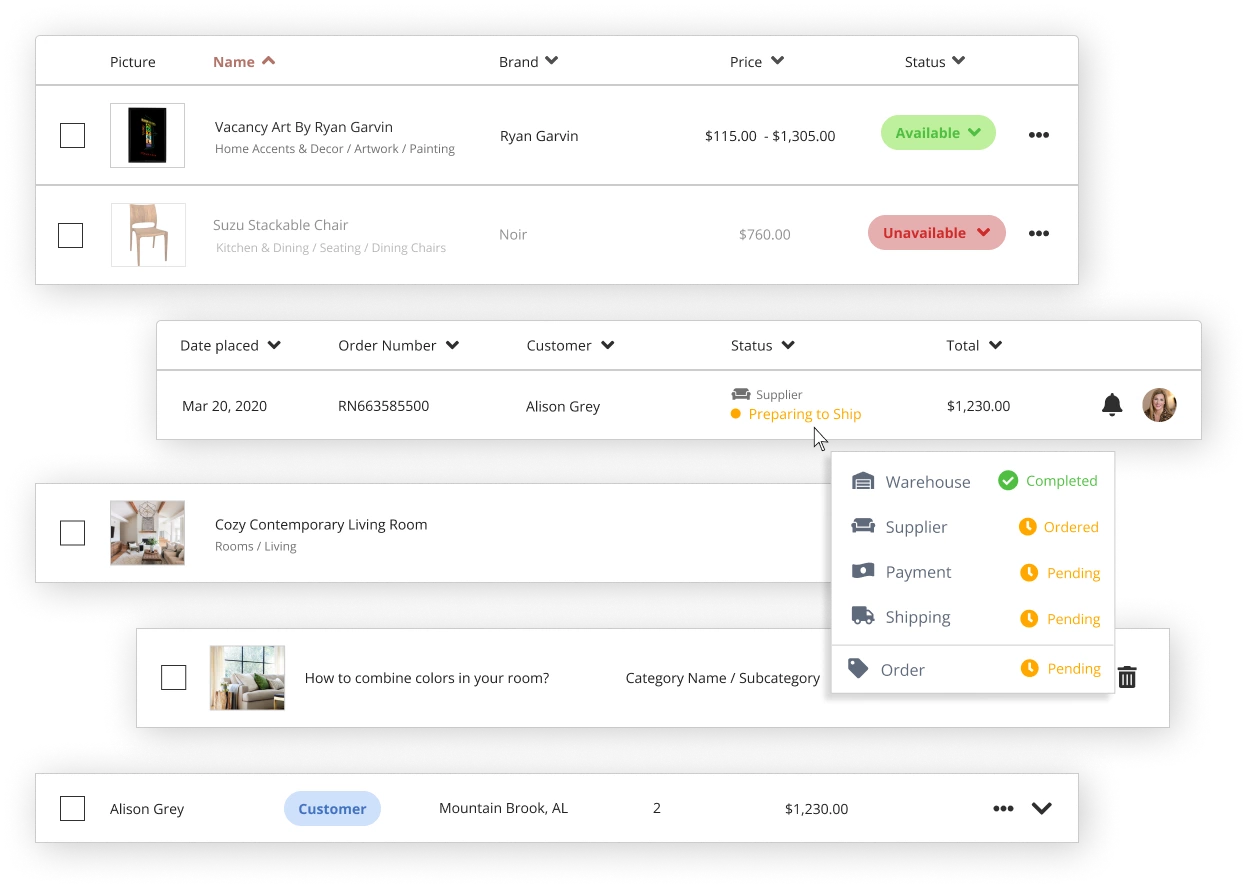The image size is (1247, 888).
Task: Click the notification bell on order RN663585500
Action: point(1111,405)
